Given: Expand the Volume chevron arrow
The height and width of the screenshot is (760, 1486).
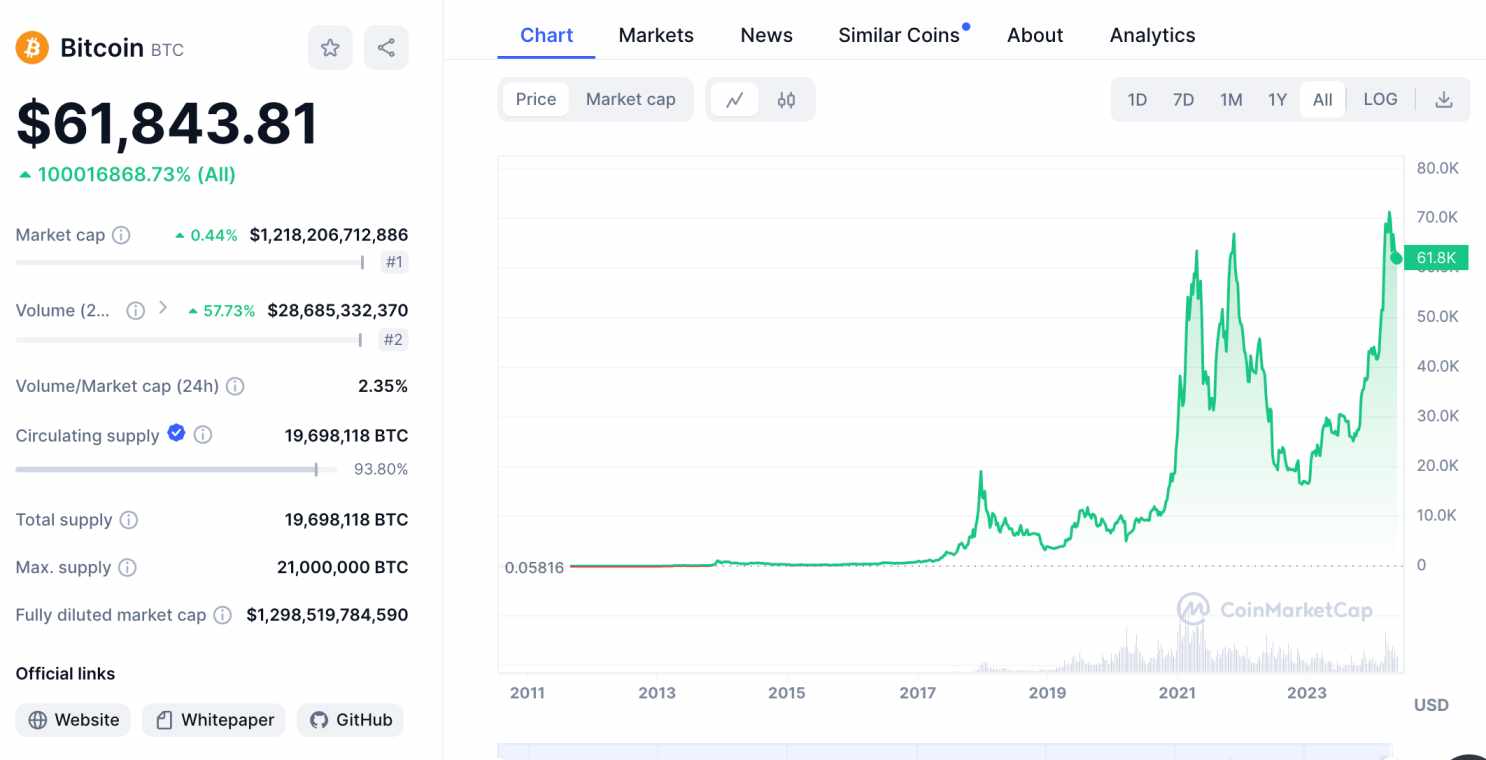Looking at the screenshot, I should coord(163,308).
